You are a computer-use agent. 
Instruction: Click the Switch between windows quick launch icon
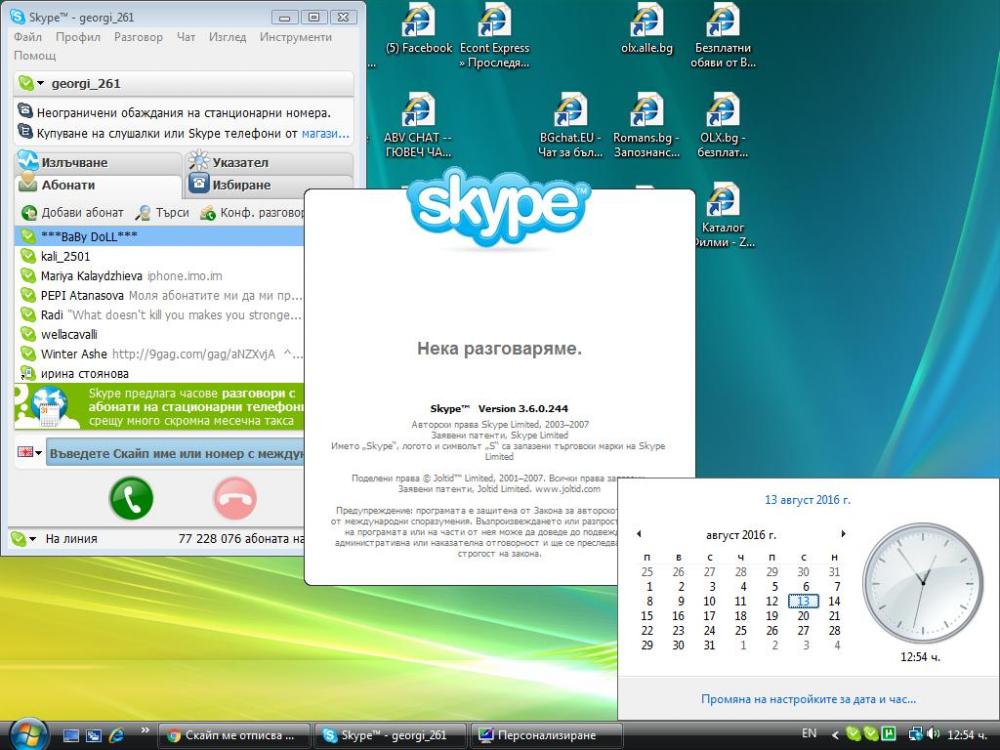click(x=93, y=735)
